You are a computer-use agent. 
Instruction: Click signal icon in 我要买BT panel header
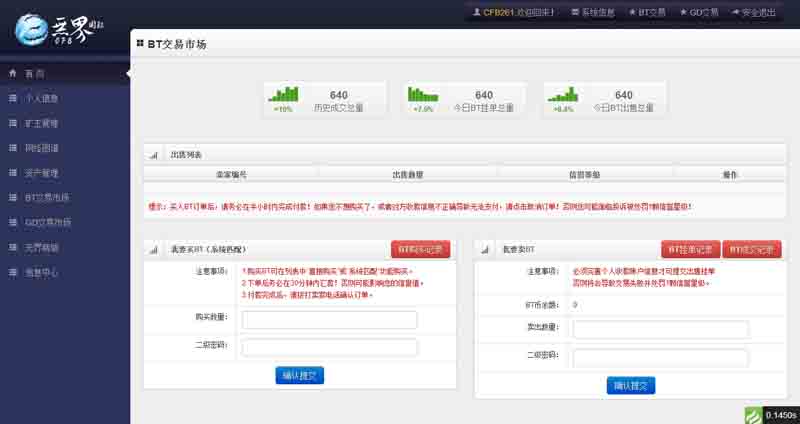coord(154,250)
